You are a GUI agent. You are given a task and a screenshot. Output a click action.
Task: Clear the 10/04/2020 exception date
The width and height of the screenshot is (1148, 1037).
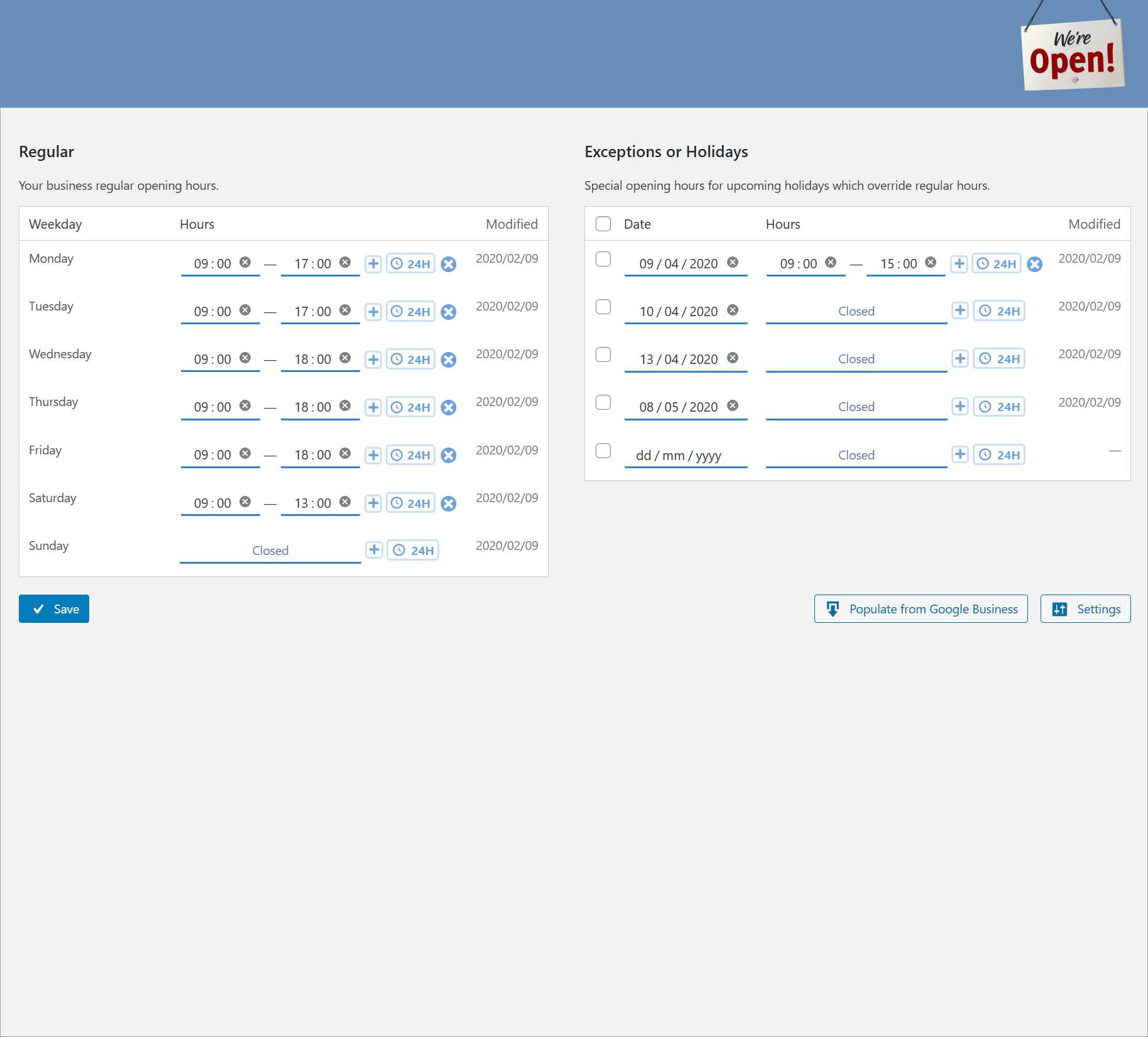pyautogui.click(x=733, y=310)
